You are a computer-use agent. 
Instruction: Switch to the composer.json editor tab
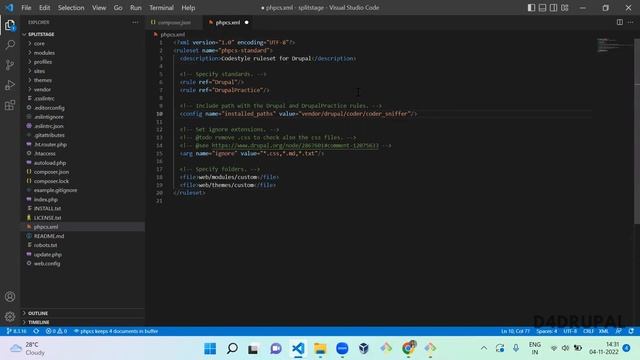click(x=173, y=22)
